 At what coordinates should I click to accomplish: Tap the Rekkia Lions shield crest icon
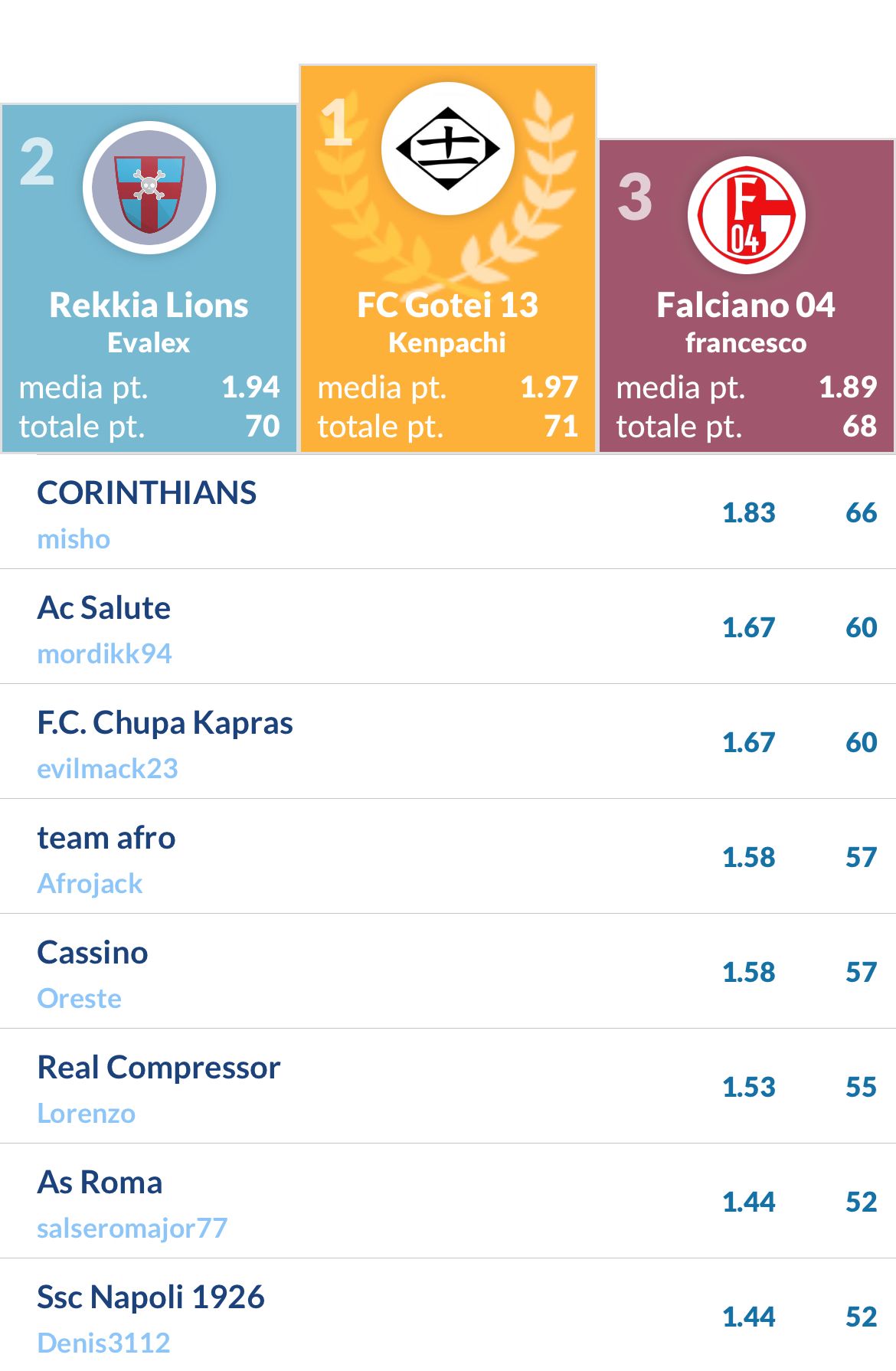[x=149, y=188]
